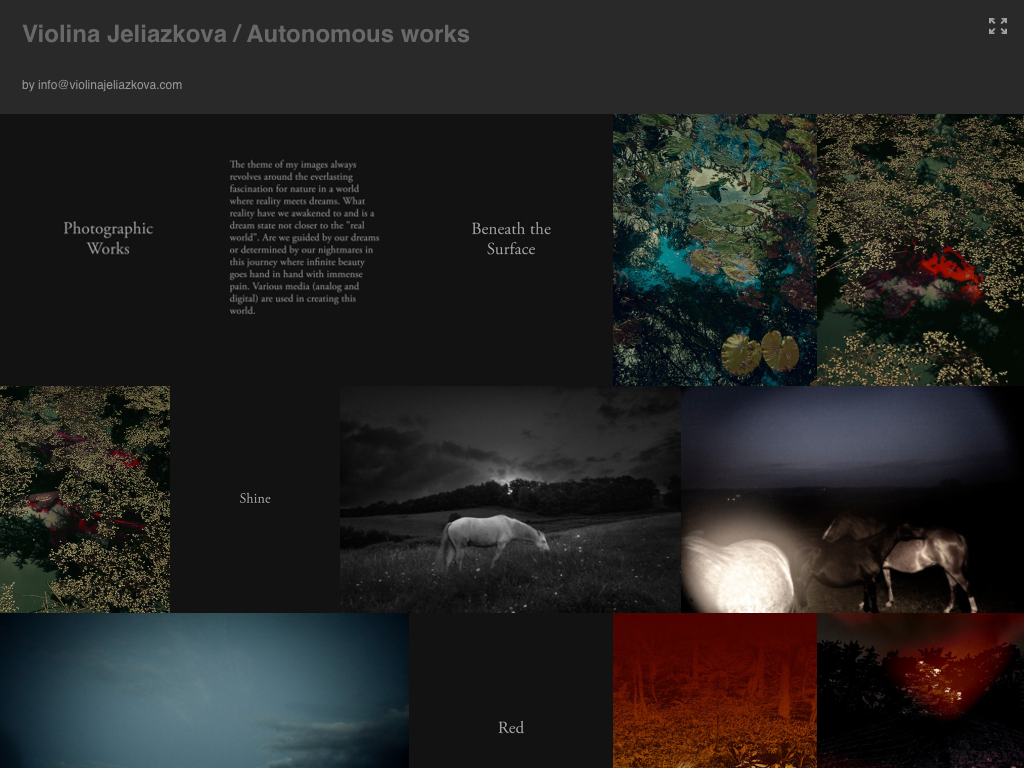
Task: Select the 'Shine' series title tile
Action: coord(255,499)
